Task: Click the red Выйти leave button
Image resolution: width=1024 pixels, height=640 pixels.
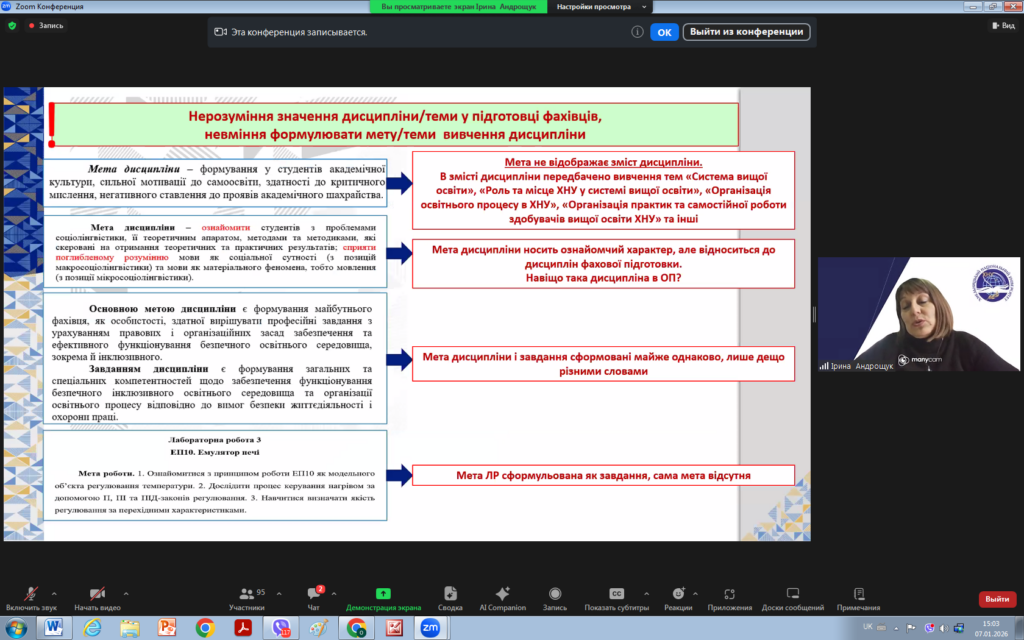Action: tap(996, 599)
